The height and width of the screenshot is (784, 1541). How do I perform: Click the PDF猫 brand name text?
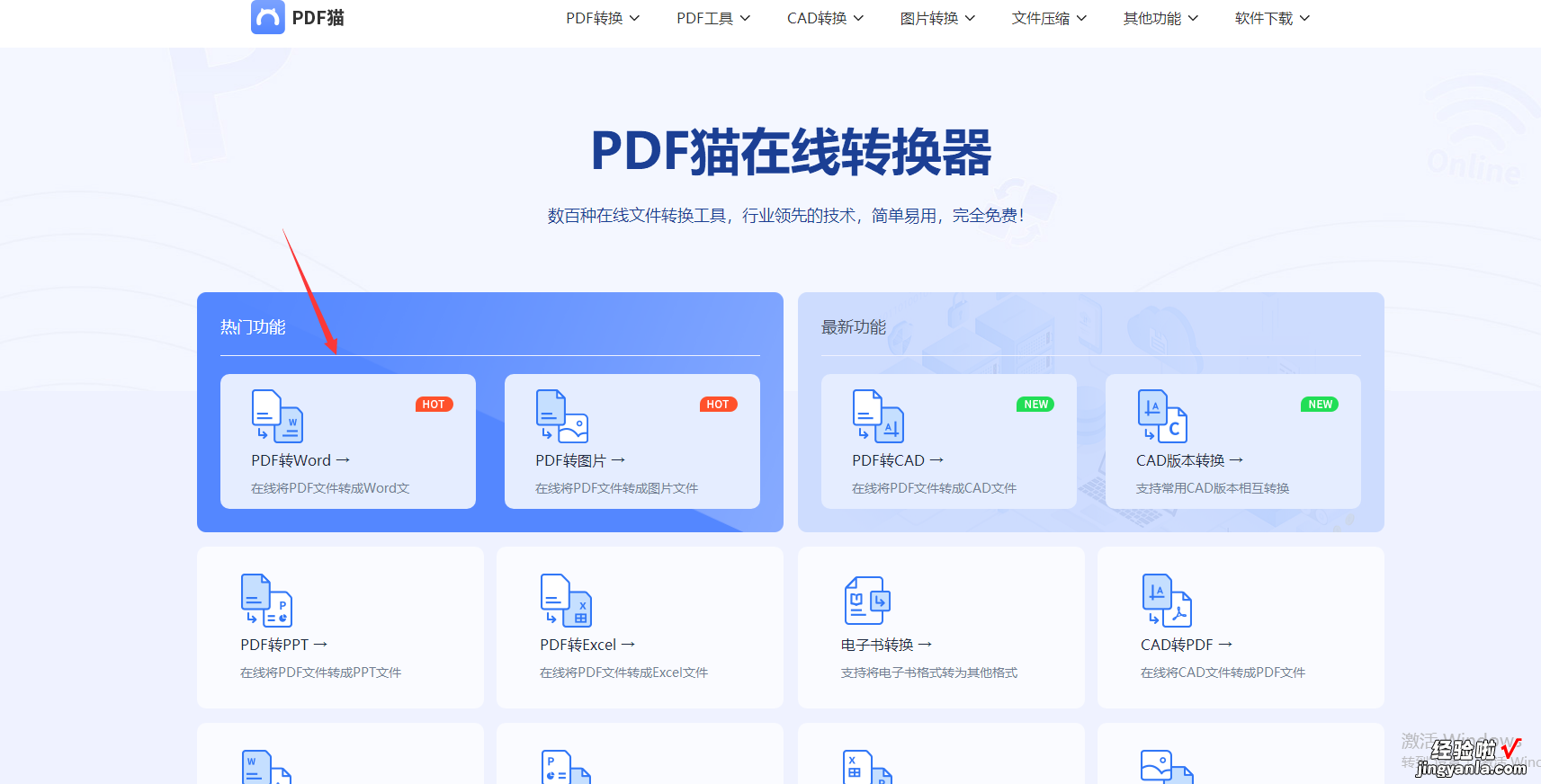(x=318, y=18)
